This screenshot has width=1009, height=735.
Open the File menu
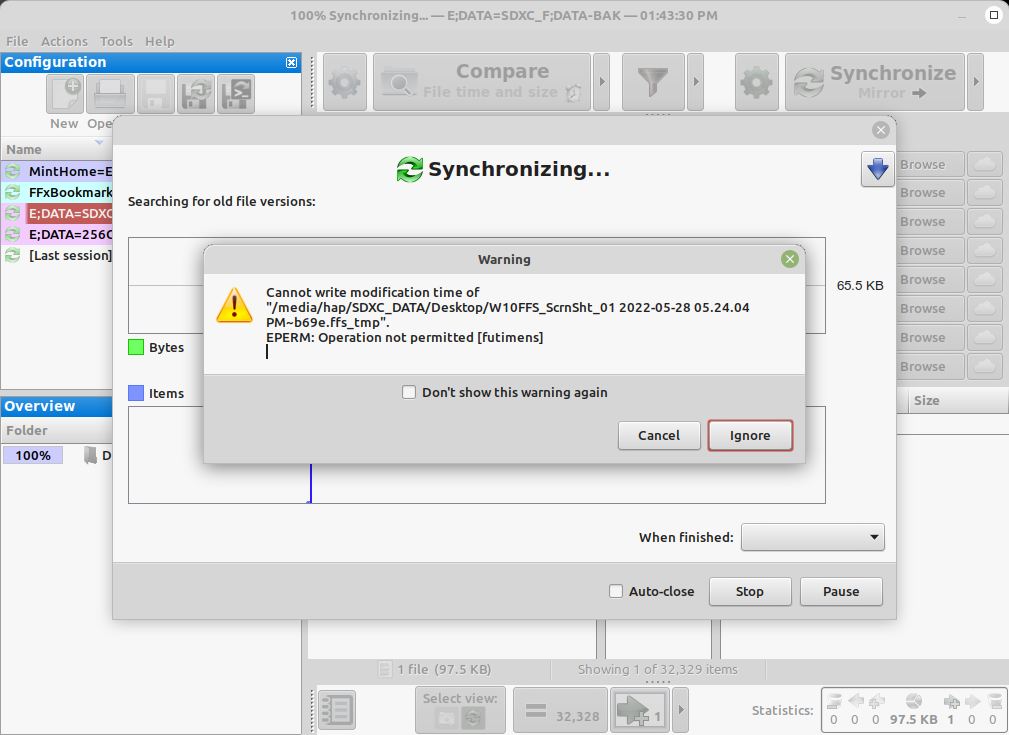[x=17, y=41]
